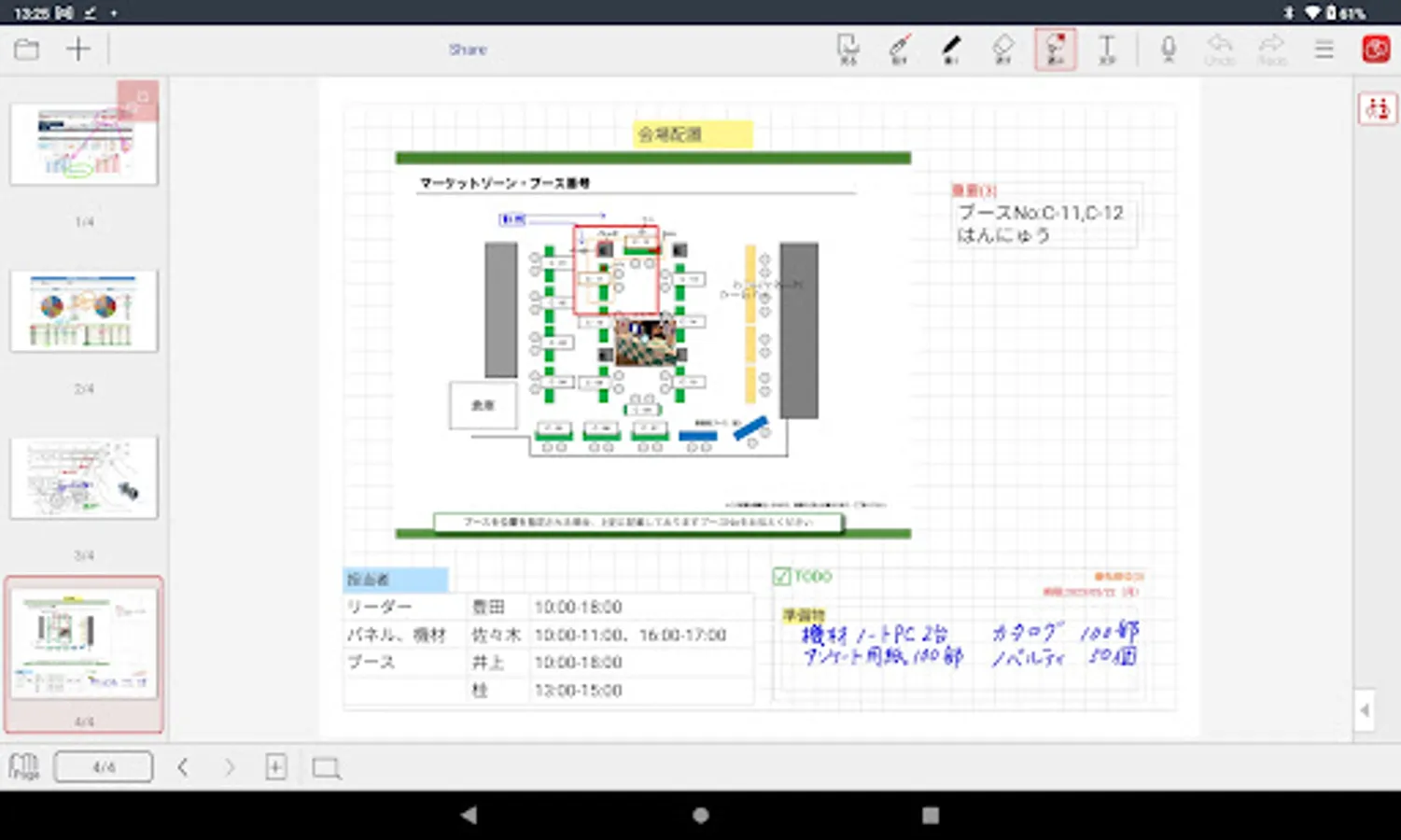Screen dimensions: 1401x840
Task: Select the eraser tool
Action: pyautogui.click(x=1003, y=49)
